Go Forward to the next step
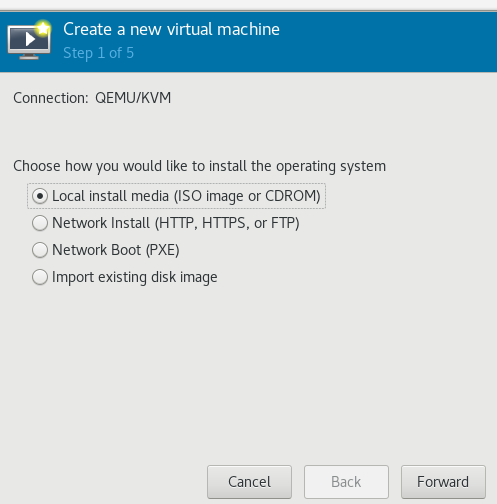497x504 pixels. 443,482
